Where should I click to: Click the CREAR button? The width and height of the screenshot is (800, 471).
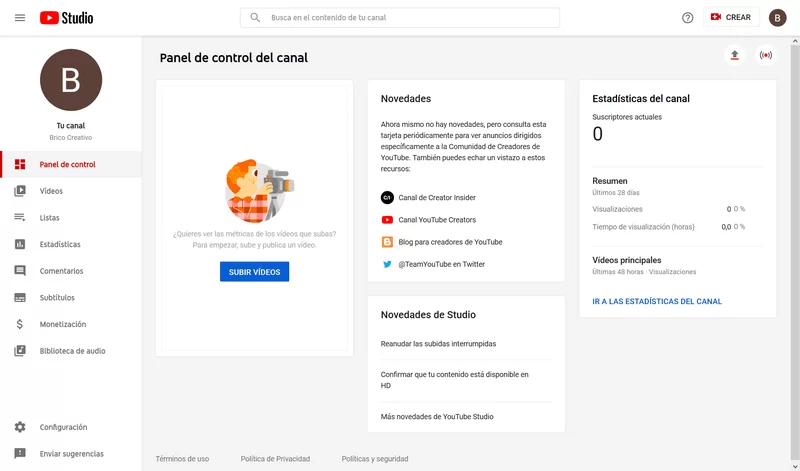[x=731, y=17]
